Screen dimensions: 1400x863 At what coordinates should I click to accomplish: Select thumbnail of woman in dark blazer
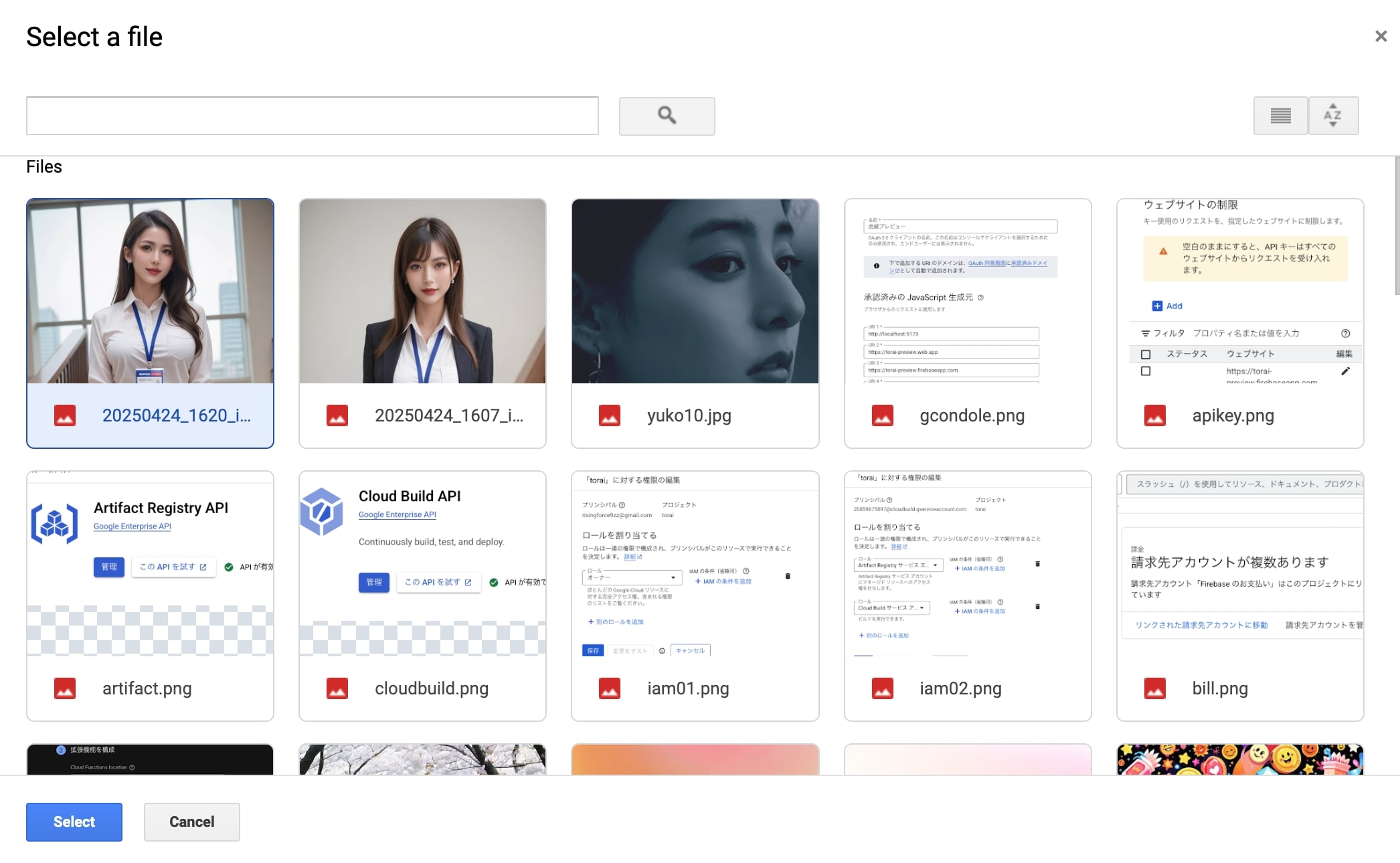point(422,291)
